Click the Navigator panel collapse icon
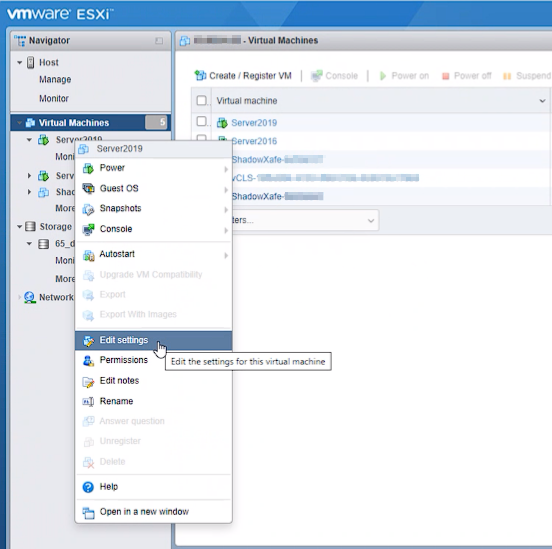This screenshot has width=552, height=549. (159, 41)
